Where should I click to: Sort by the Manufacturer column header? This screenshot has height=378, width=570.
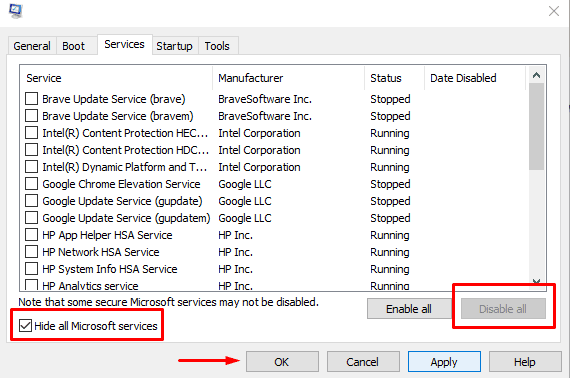(288, 78)
